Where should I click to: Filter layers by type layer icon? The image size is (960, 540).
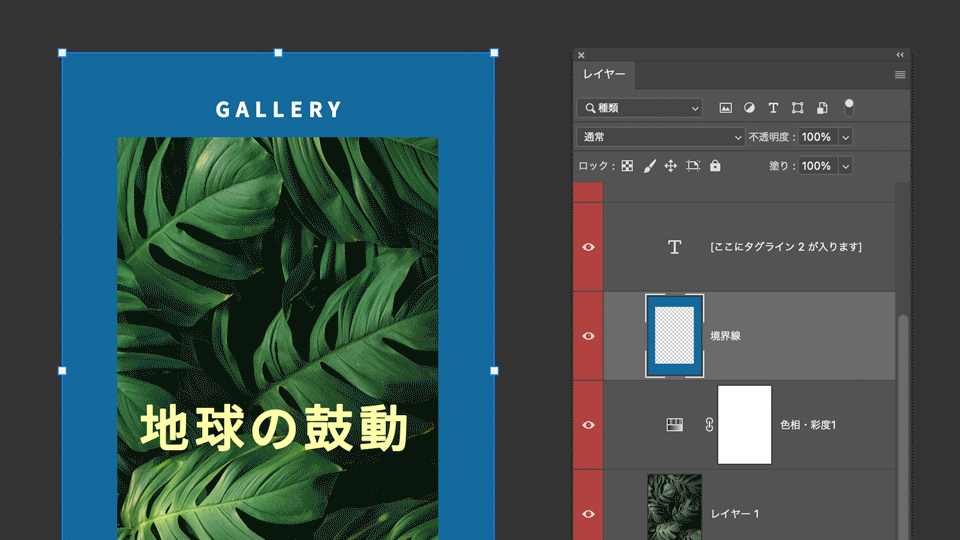pyautogui.click(x=773, y=108)
